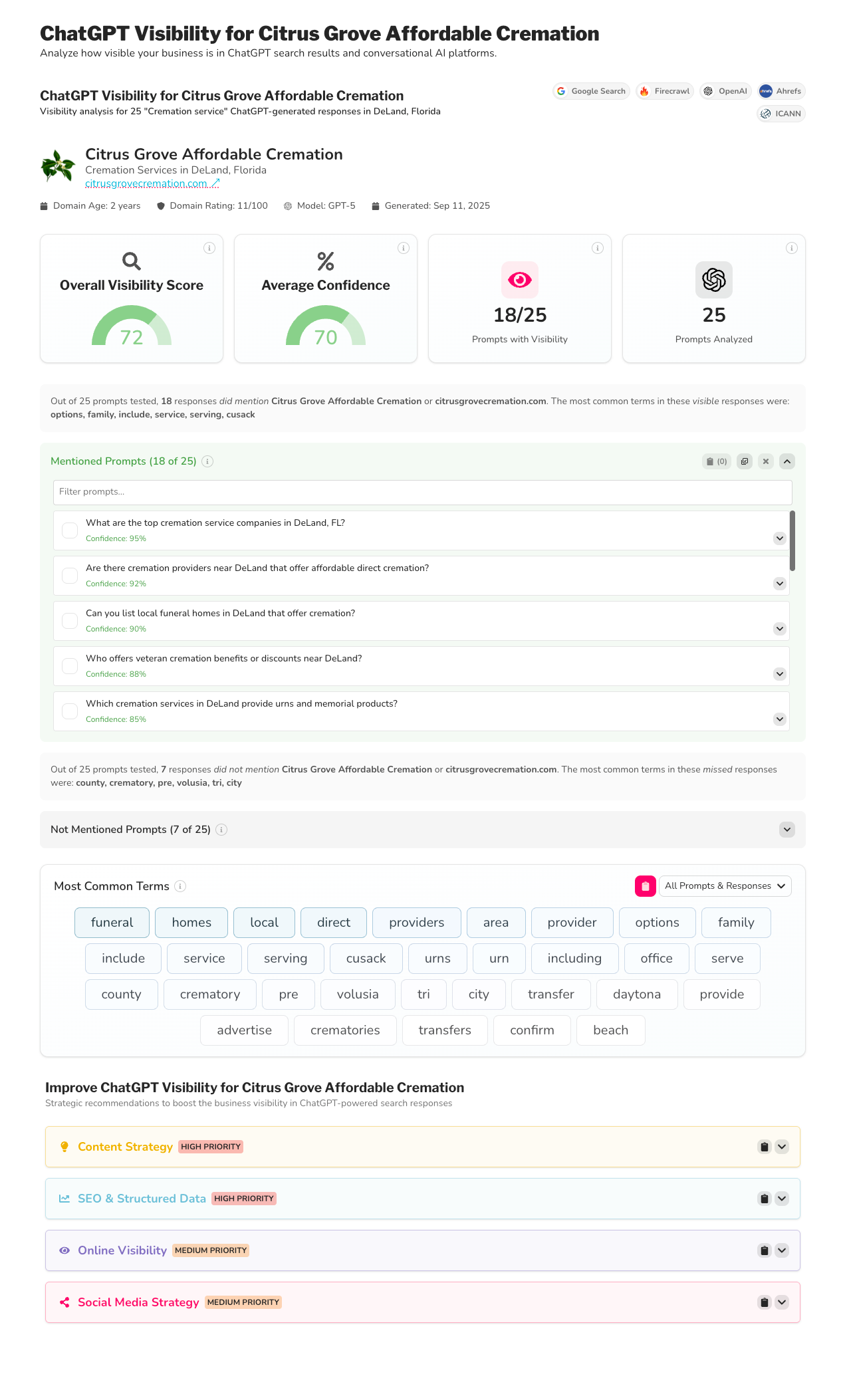
Task: Click the prompts list scrollbar
Action: (x=792, y=540)
